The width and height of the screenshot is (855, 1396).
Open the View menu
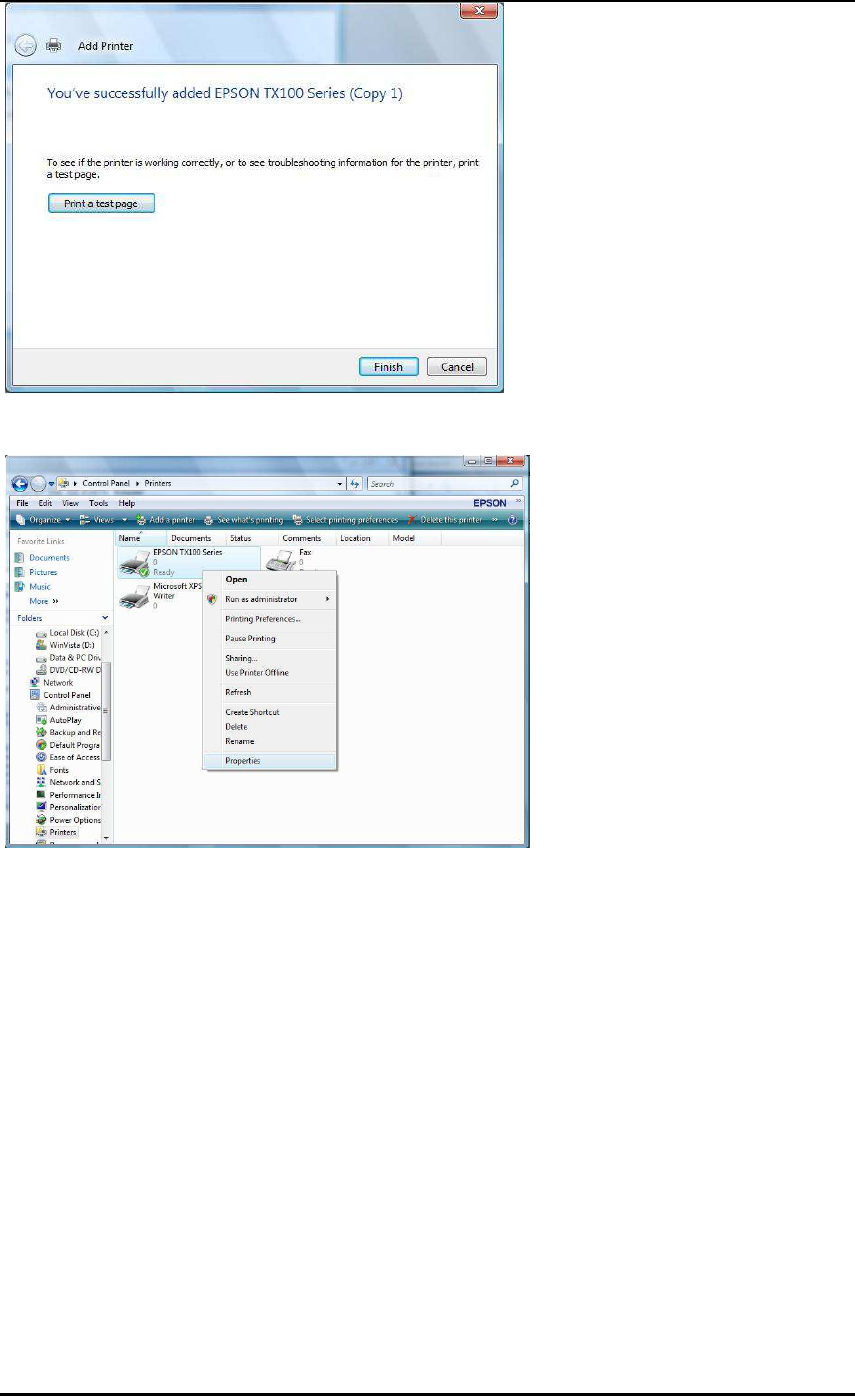(x=72, y=503)
